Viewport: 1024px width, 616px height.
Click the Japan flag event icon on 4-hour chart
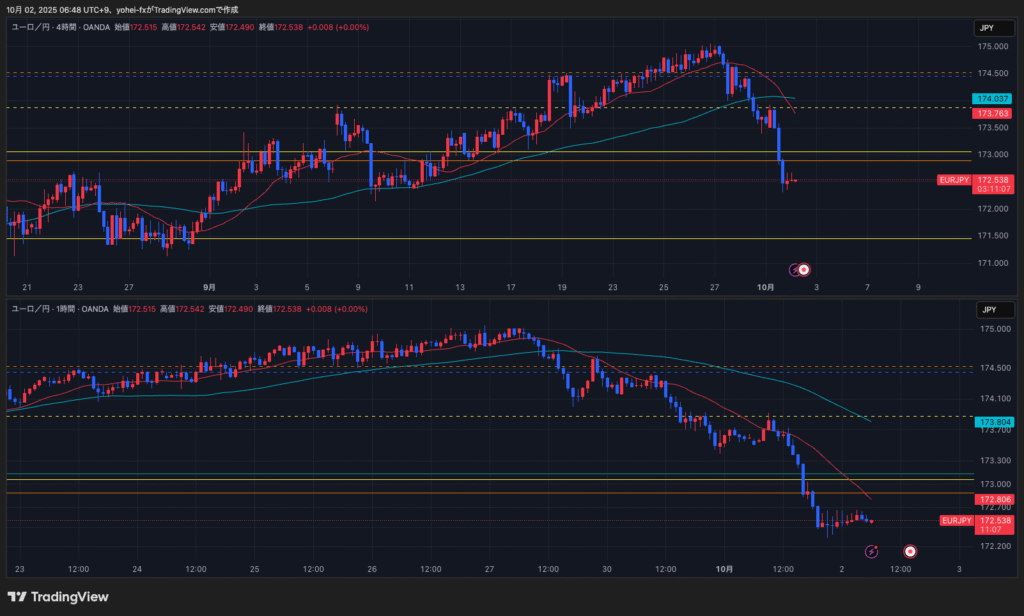click(x=803, y=269)
